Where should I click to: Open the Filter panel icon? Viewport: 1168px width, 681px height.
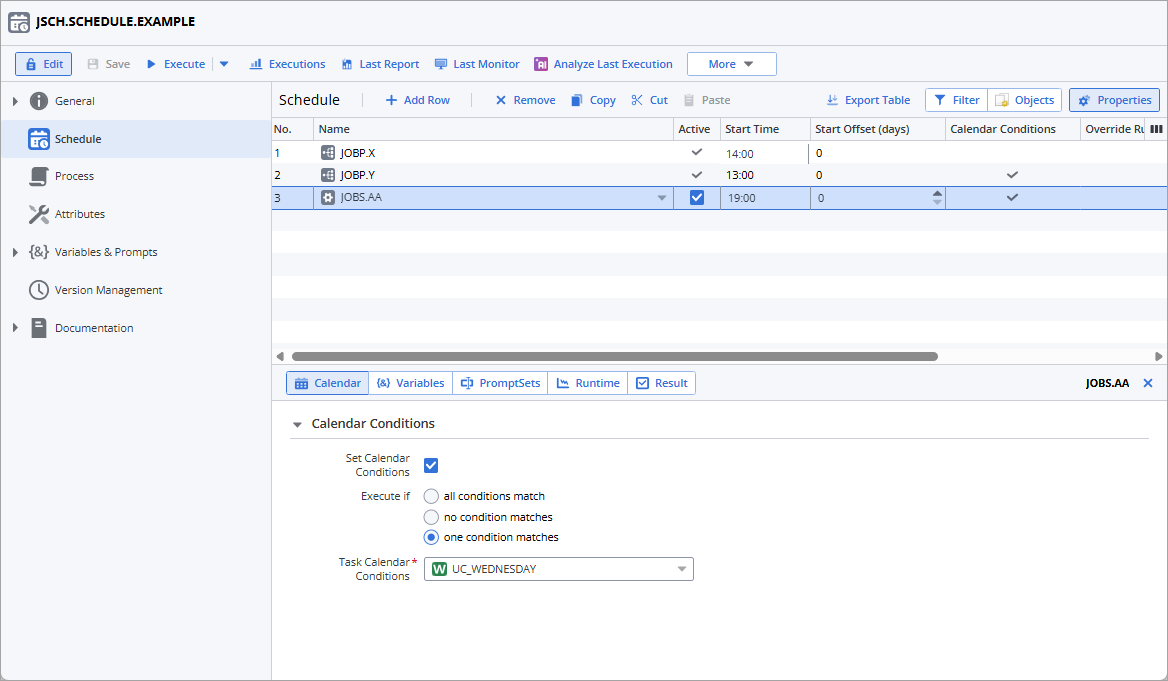pos(940,99)
